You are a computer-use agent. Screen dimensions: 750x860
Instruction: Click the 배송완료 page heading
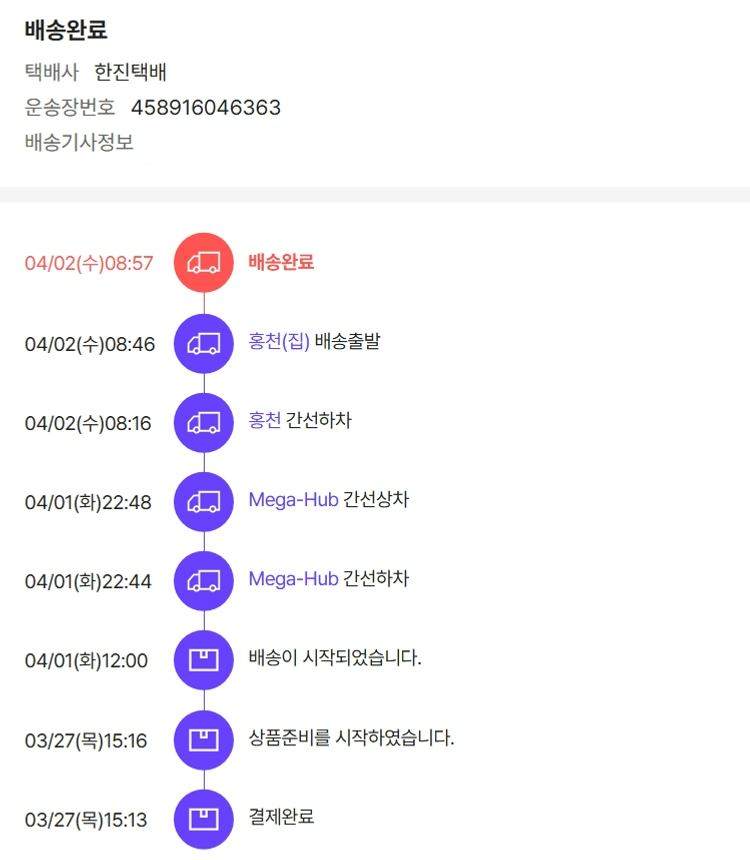66,30
